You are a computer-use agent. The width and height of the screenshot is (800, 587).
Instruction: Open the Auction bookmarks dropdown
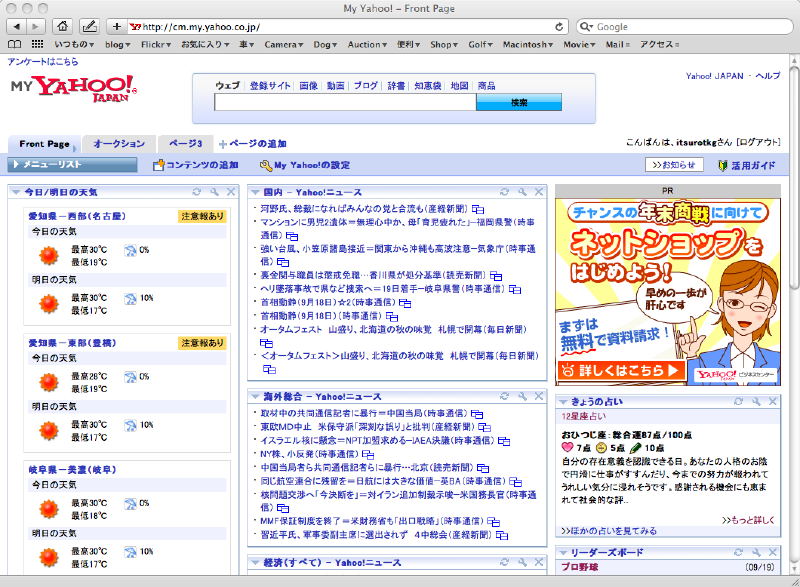(367, 44)
